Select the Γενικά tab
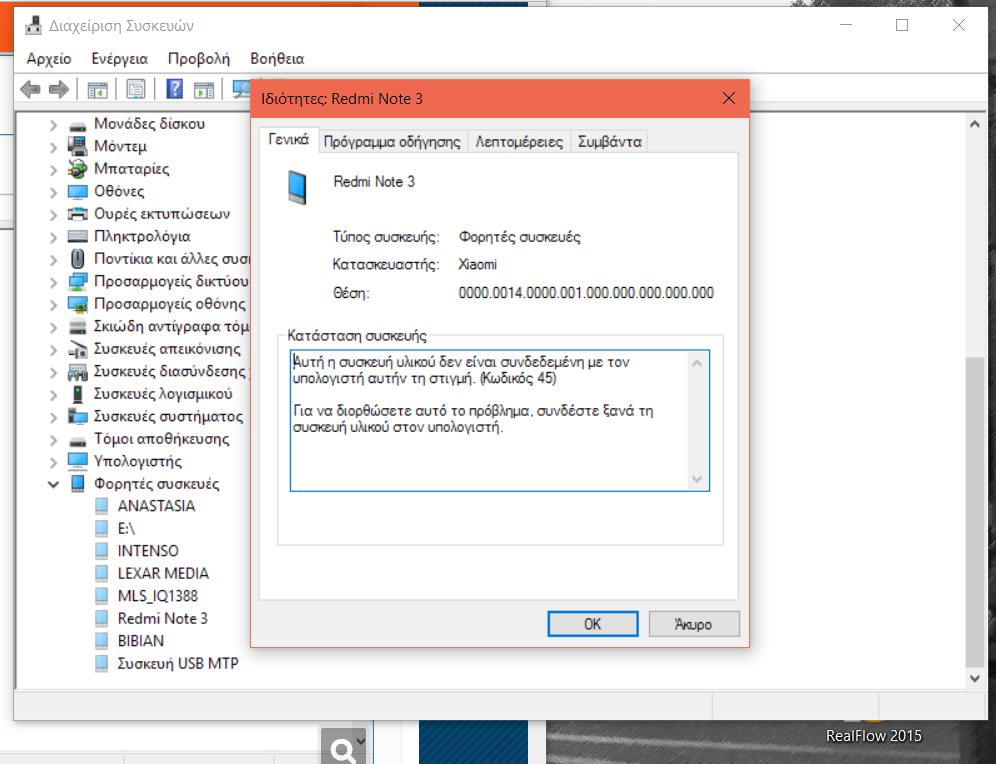Viewport: 996px width, 764px height. (288, 140)
